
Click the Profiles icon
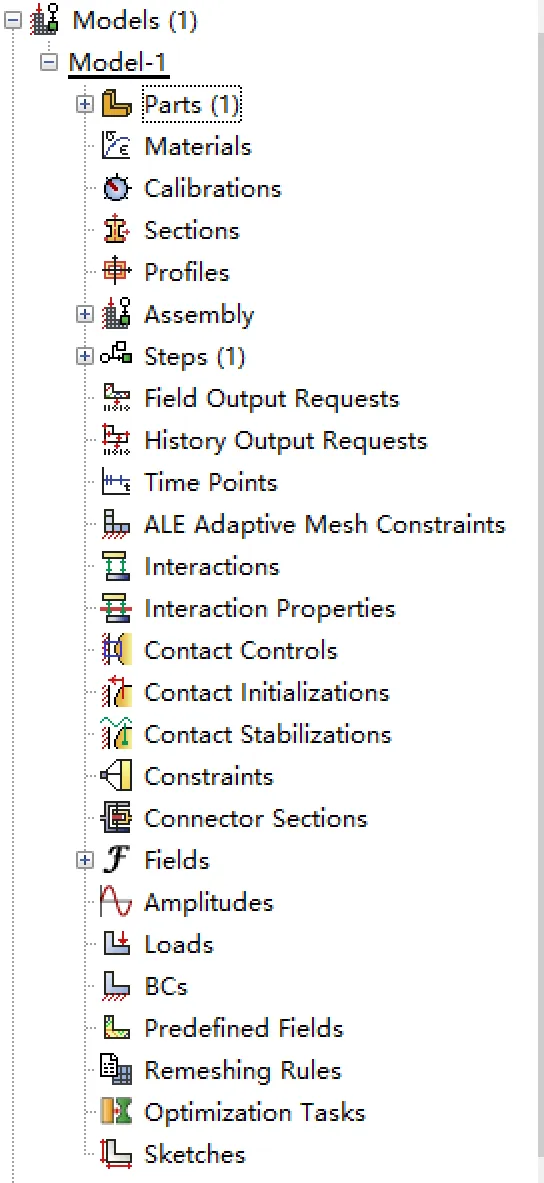click(x=116, y=272)
